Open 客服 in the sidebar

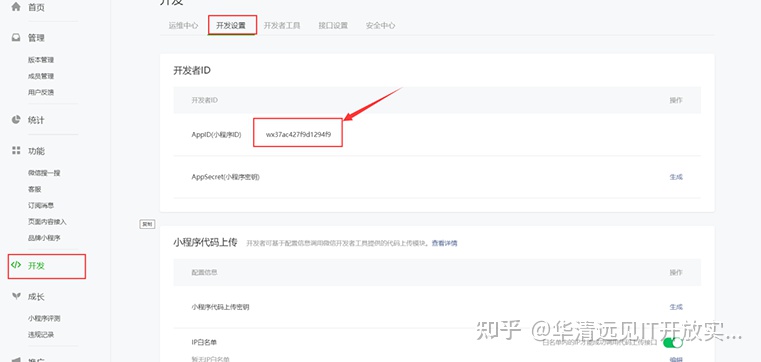pos(34,189)
